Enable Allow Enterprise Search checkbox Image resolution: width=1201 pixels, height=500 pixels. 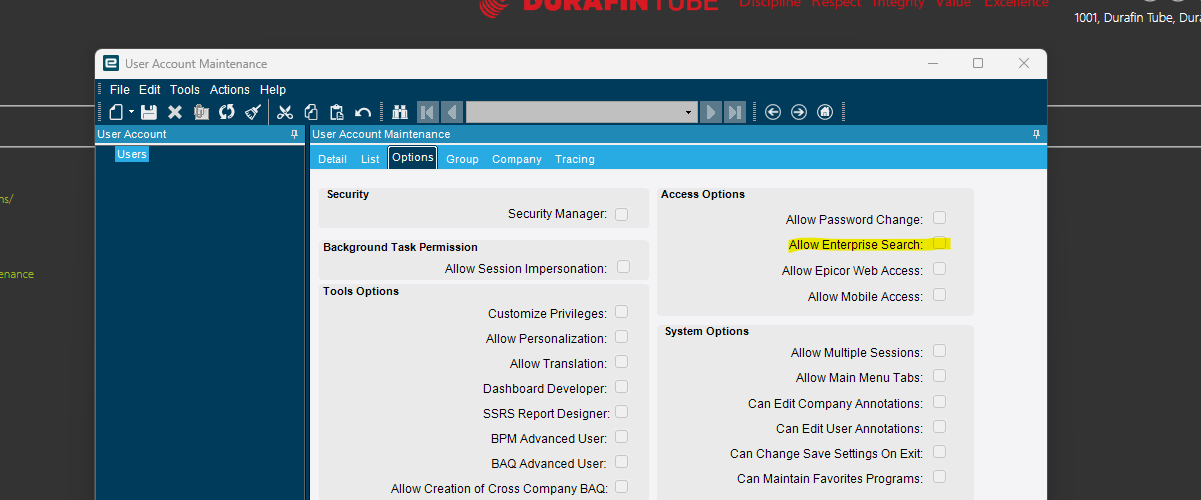coord(940,243)
